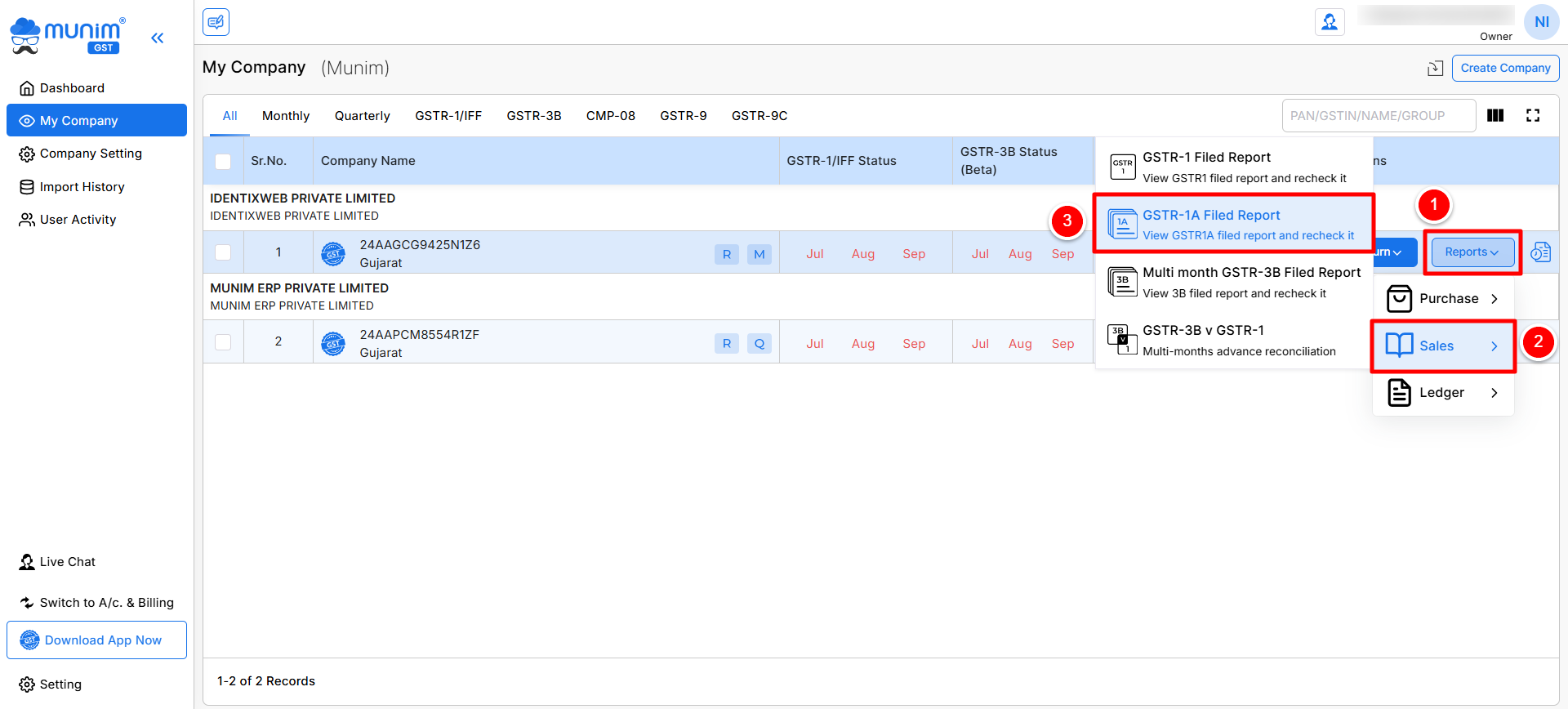Open column chooser icon
This screenshot has height=709, width=1568.
point(1495,116)
